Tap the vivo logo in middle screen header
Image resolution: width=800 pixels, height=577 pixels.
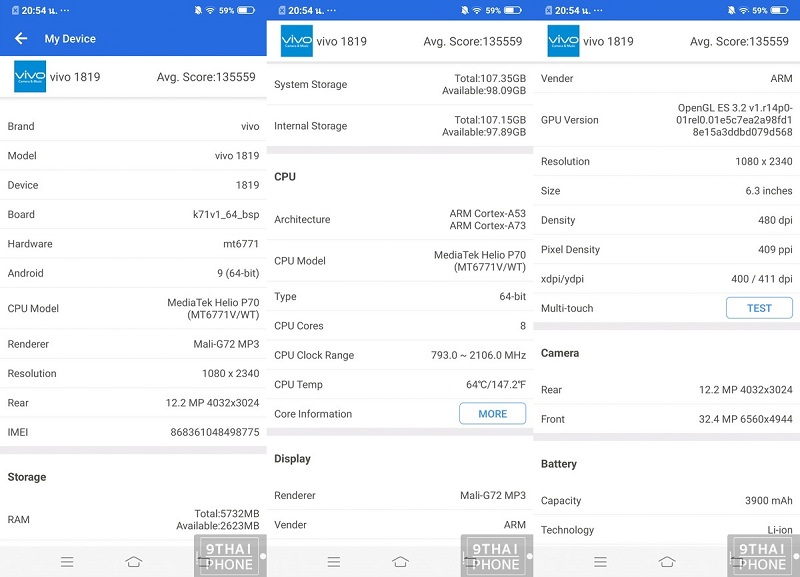pyautogui.click(x=296, y=41)
